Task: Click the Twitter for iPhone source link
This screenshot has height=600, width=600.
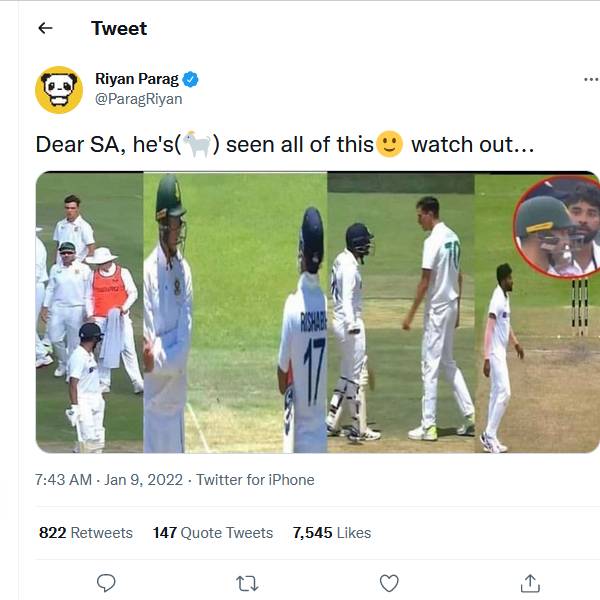Action: [255, 480]
